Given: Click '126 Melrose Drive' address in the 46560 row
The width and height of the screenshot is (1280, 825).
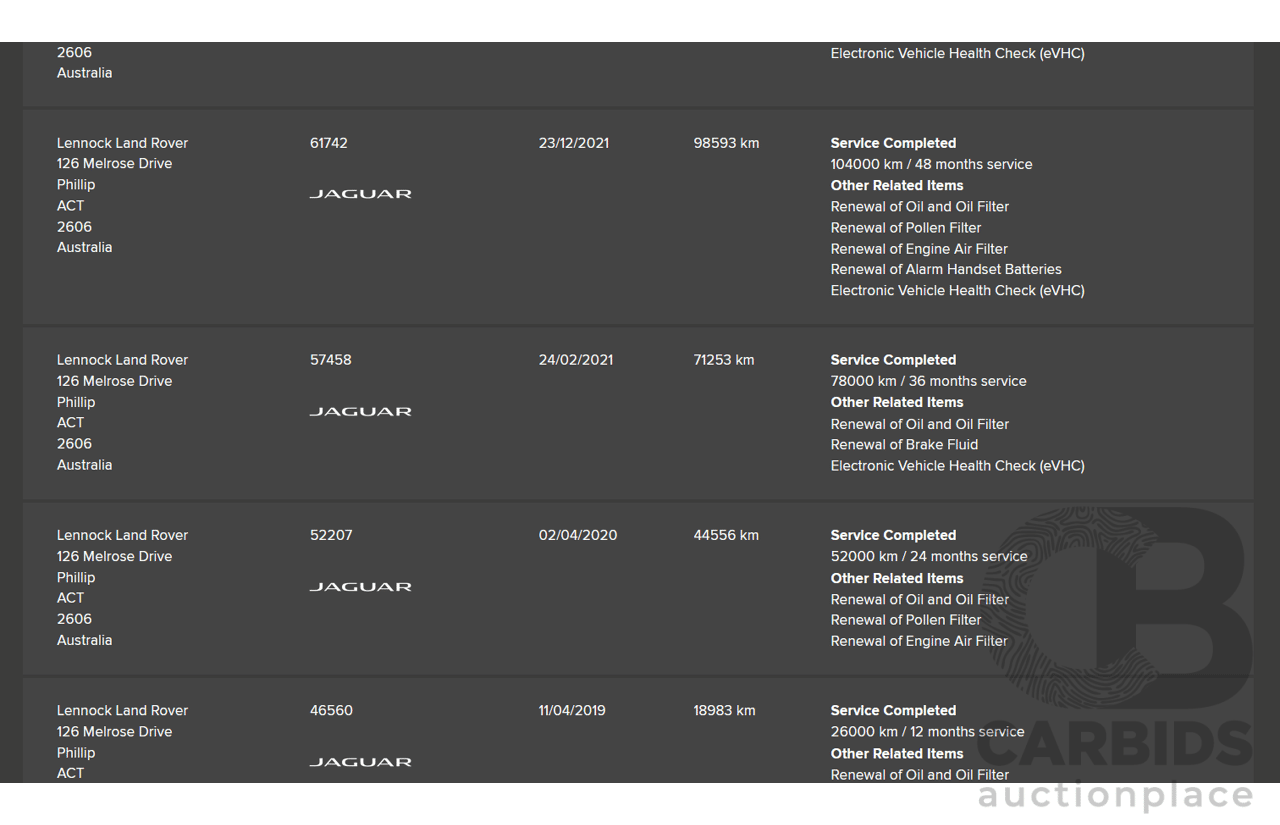Looking at the screenshot, I should (x=114, y=732).
